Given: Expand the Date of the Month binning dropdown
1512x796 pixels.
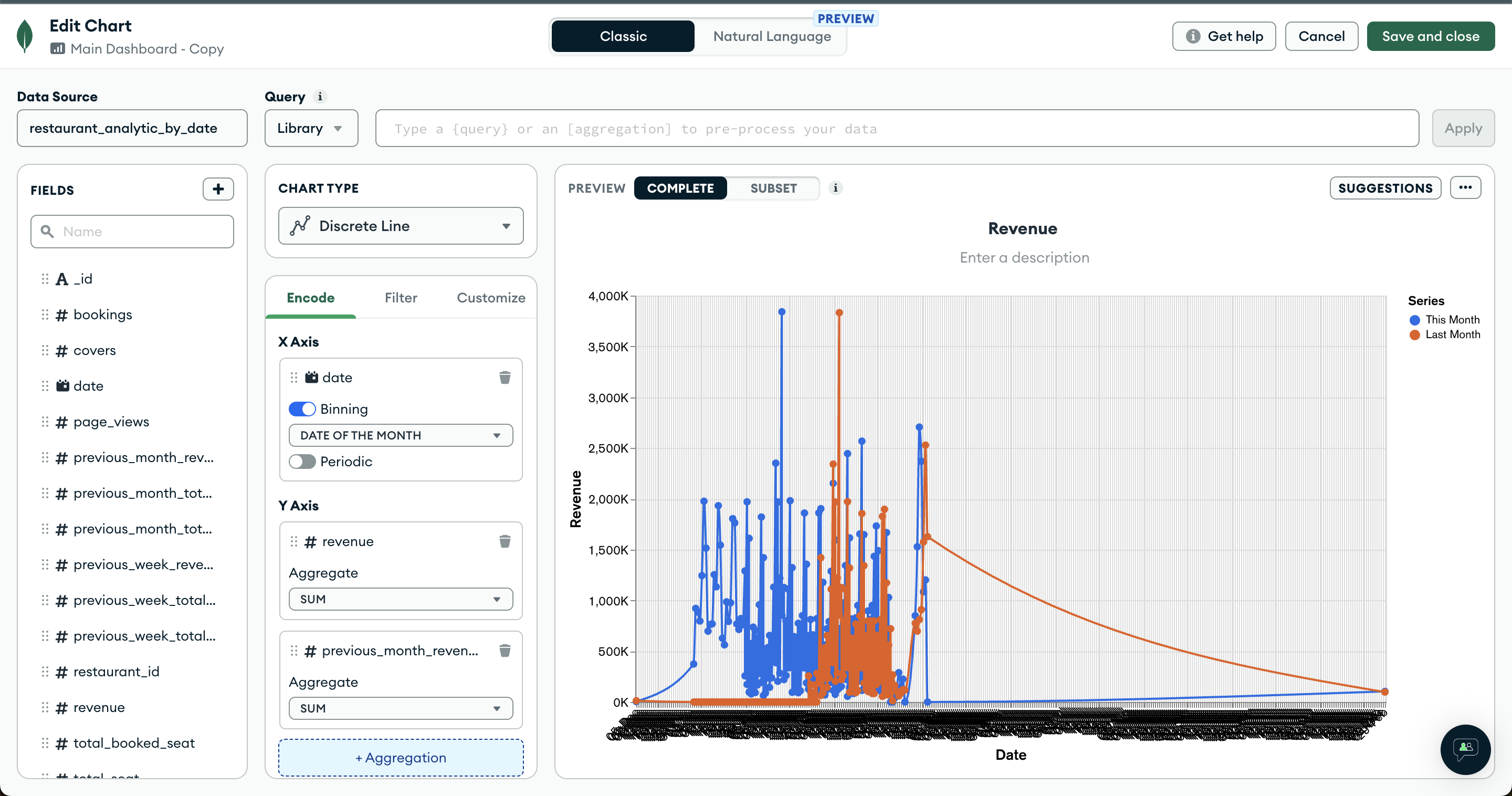Looking at the screenshot, I should click(x=400, y=436).
